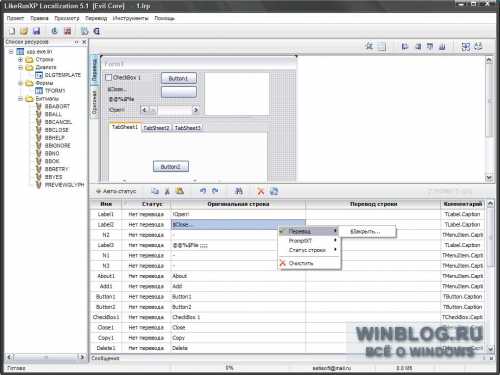Open the Перевод submenu arrow in the context menu
This screenshot has width=500, height=375.
[x=335, y=231]
